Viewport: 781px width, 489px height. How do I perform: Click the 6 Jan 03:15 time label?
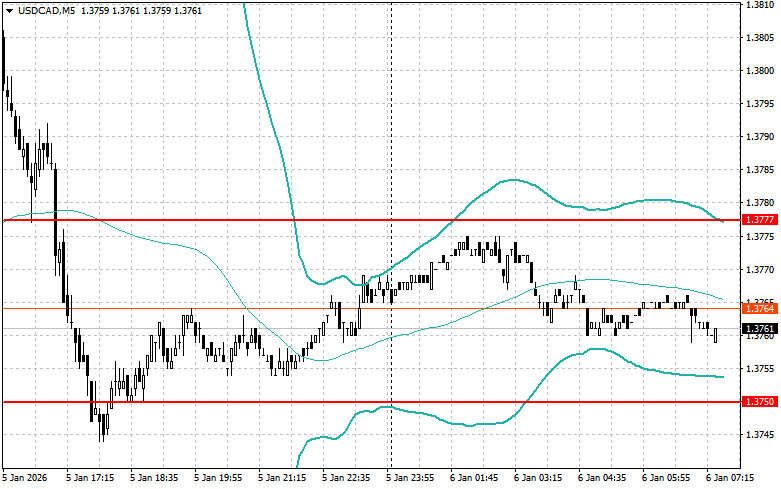538,478
